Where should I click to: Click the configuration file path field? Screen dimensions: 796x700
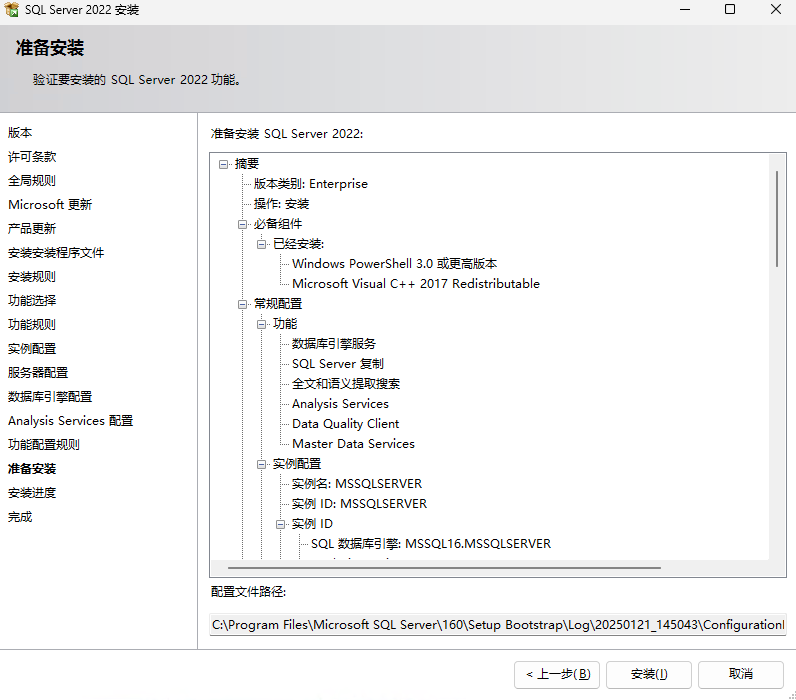[x=498, y=624]
